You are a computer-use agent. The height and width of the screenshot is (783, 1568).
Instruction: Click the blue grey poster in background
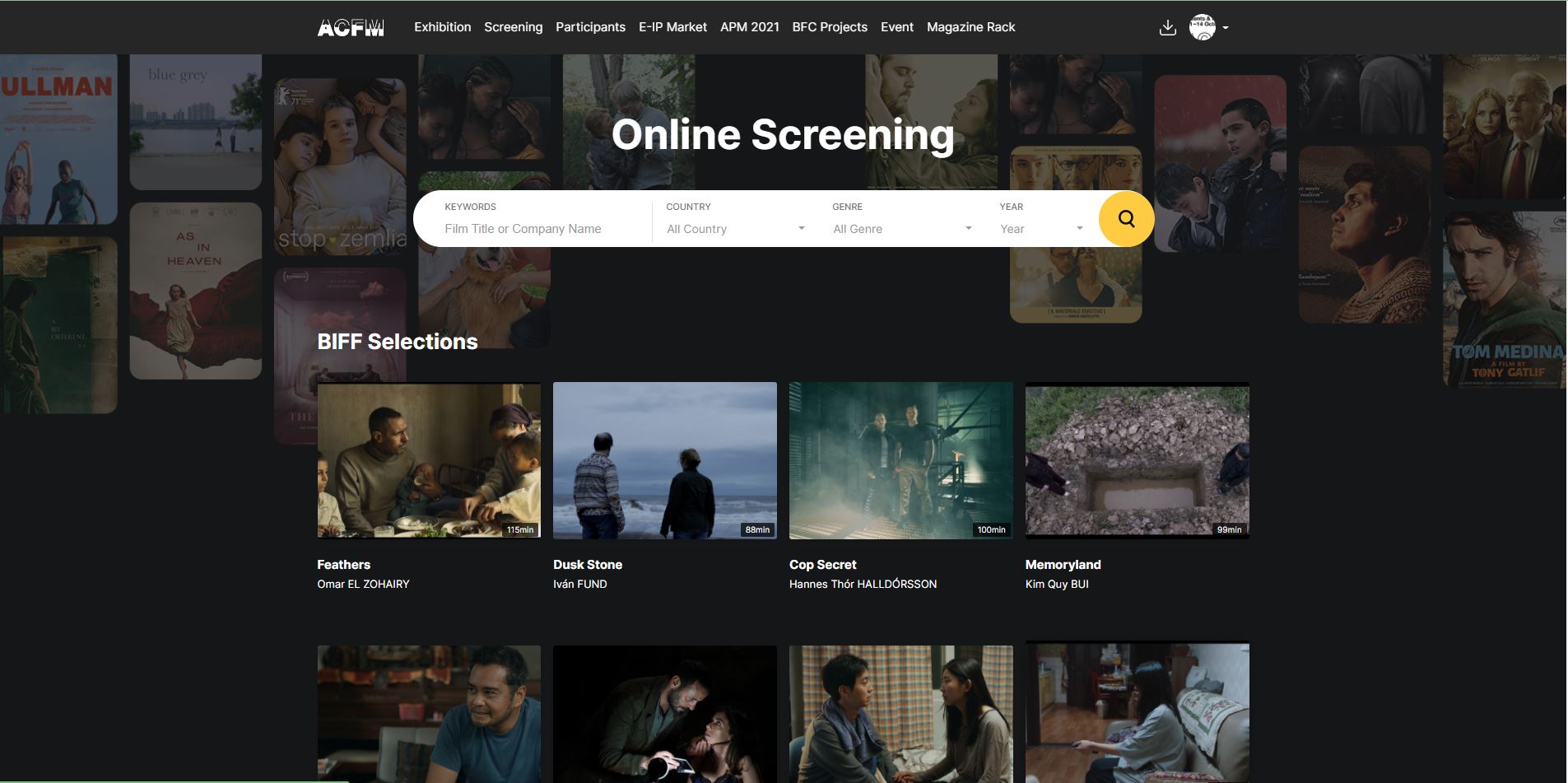click(196, 122)
